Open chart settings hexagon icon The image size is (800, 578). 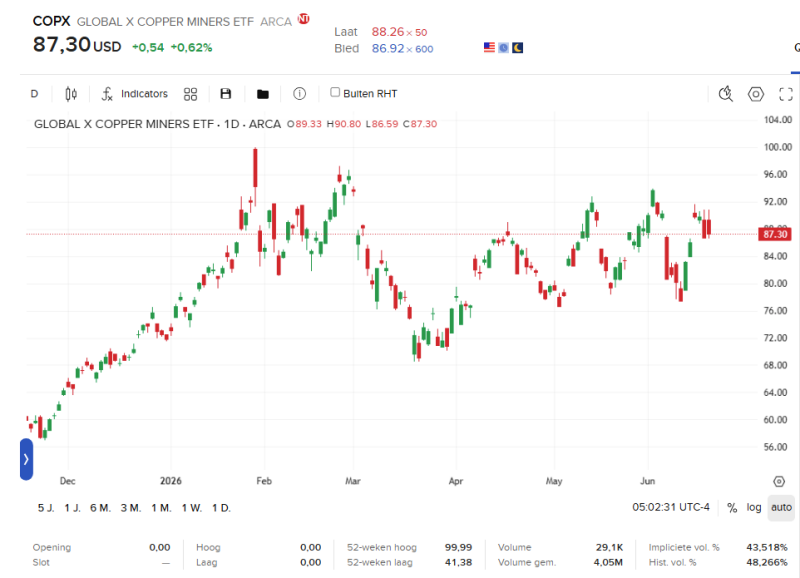tap(756, 94)
